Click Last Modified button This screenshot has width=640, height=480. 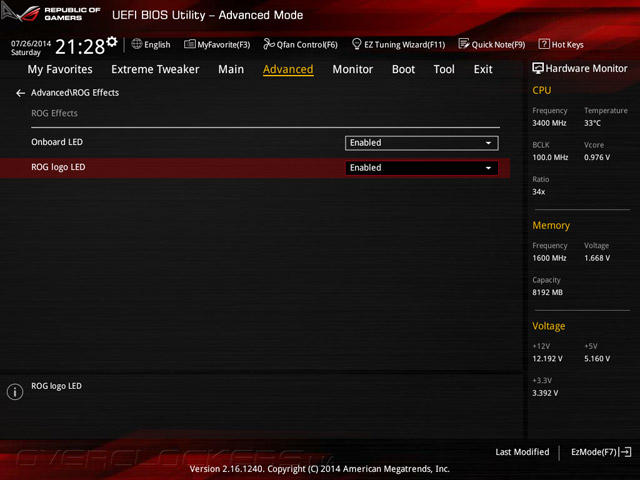point(522,452)
